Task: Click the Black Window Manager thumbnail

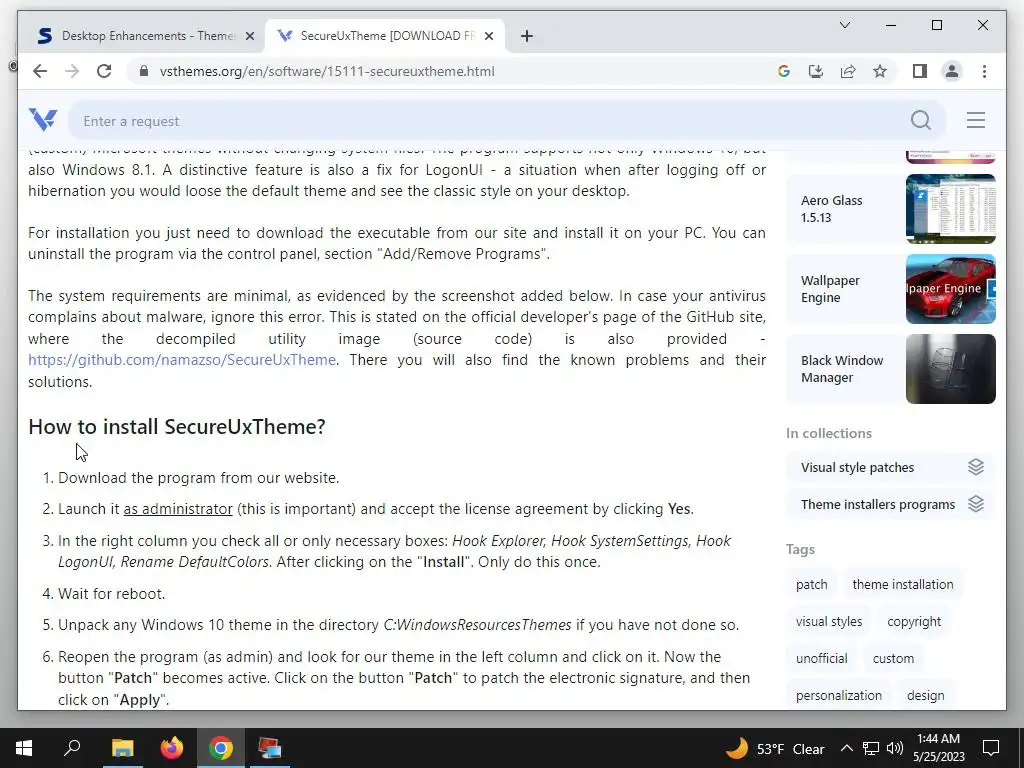Action: point(950,369)
